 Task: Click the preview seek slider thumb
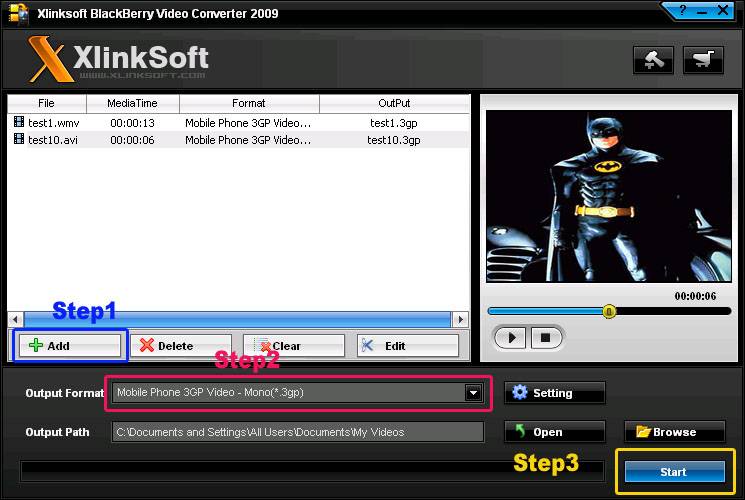[609, 311]
